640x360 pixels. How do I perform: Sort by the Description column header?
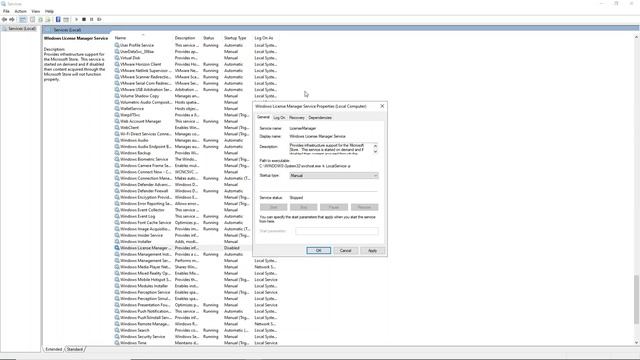pos(187,38)
